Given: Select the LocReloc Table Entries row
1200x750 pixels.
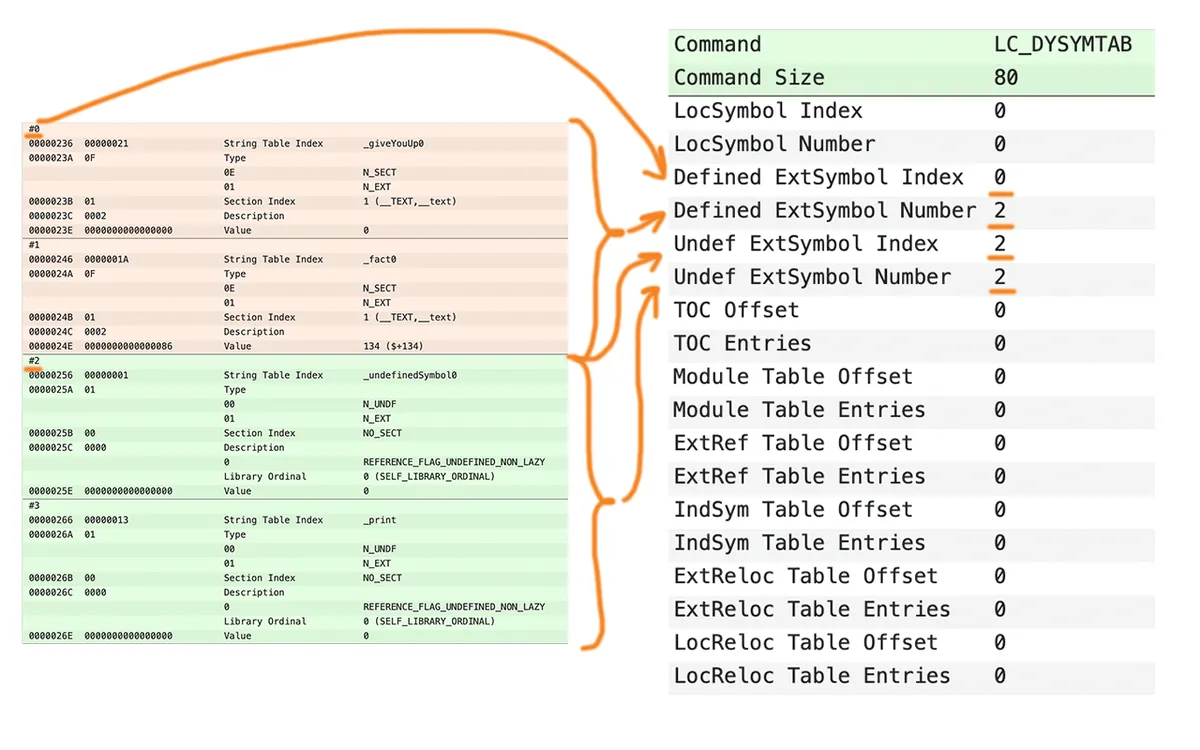Looking at the screenshot, I should coord(911,676).
